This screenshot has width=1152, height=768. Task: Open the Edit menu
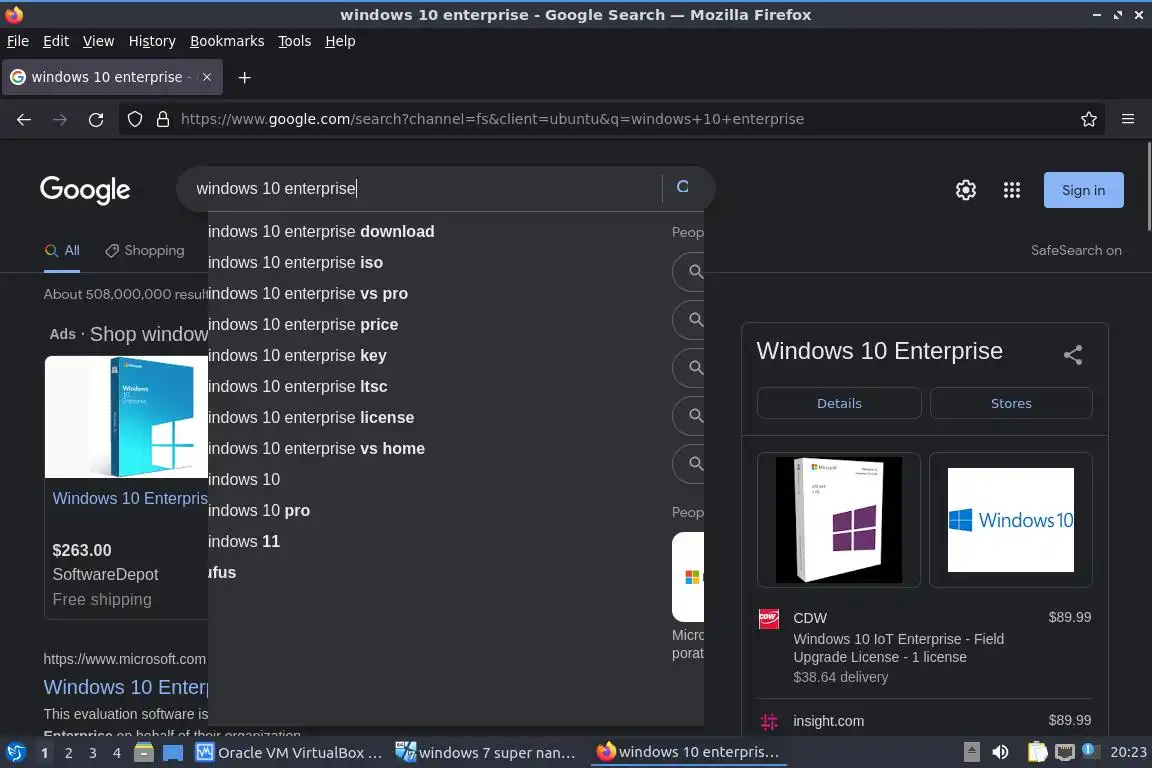[x=56, y=41]
